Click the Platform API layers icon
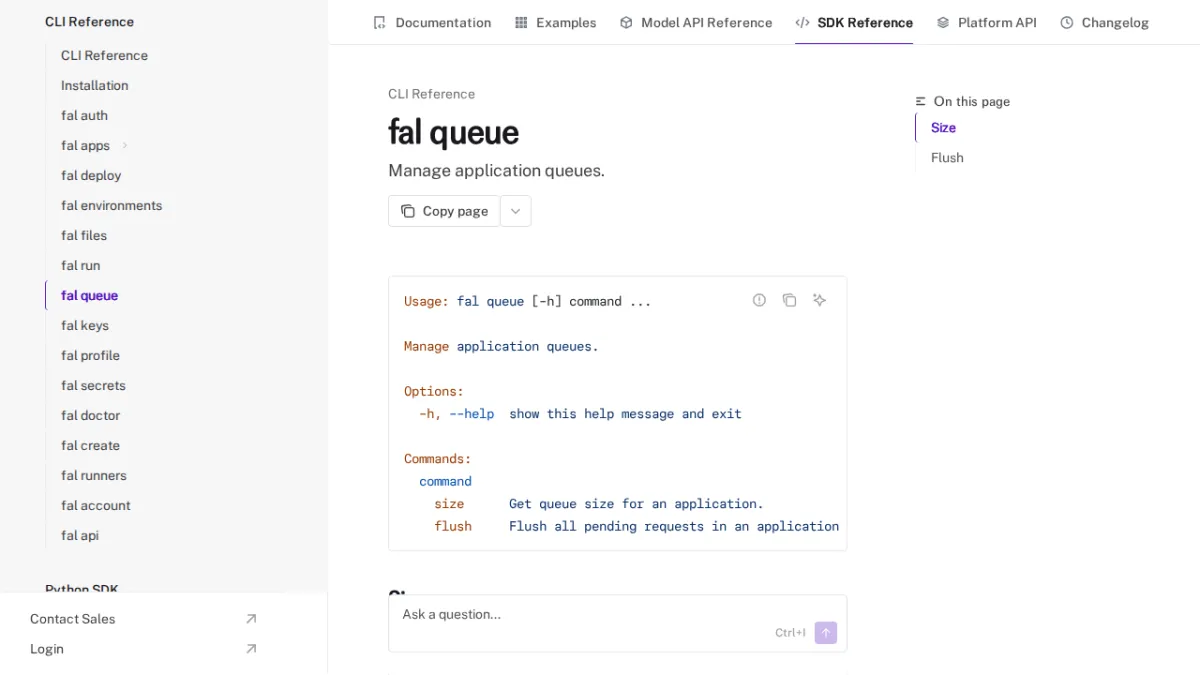Viewport: 1200px width, 675px height. (943, 22)
